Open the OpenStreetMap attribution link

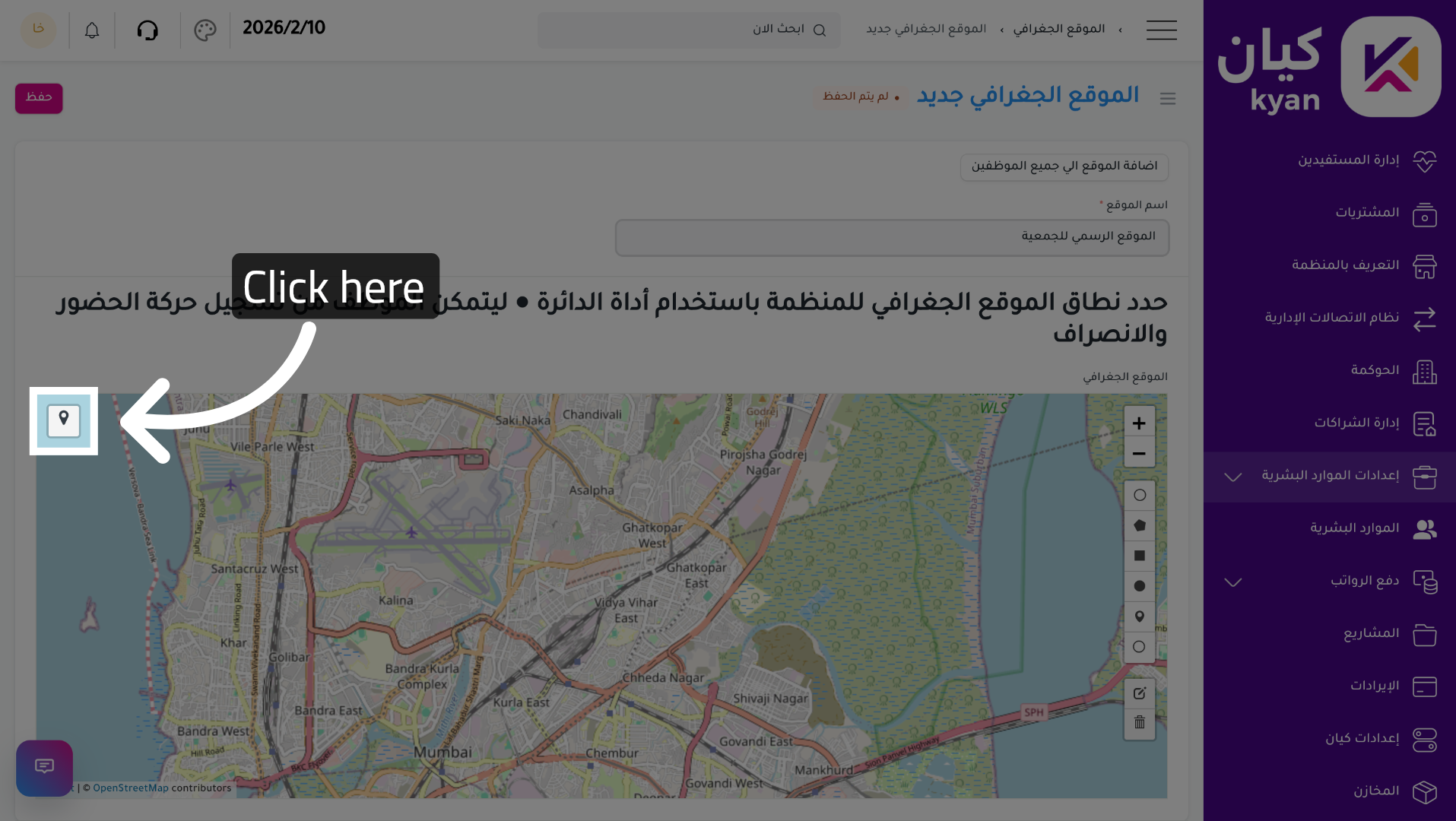click(x=131, y=788)
